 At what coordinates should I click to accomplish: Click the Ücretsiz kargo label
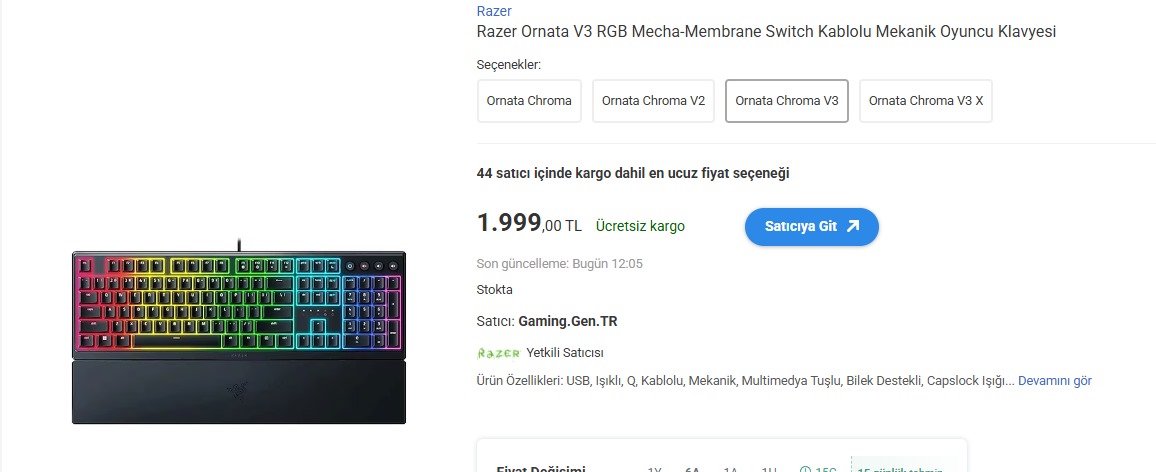pos(640,226)
